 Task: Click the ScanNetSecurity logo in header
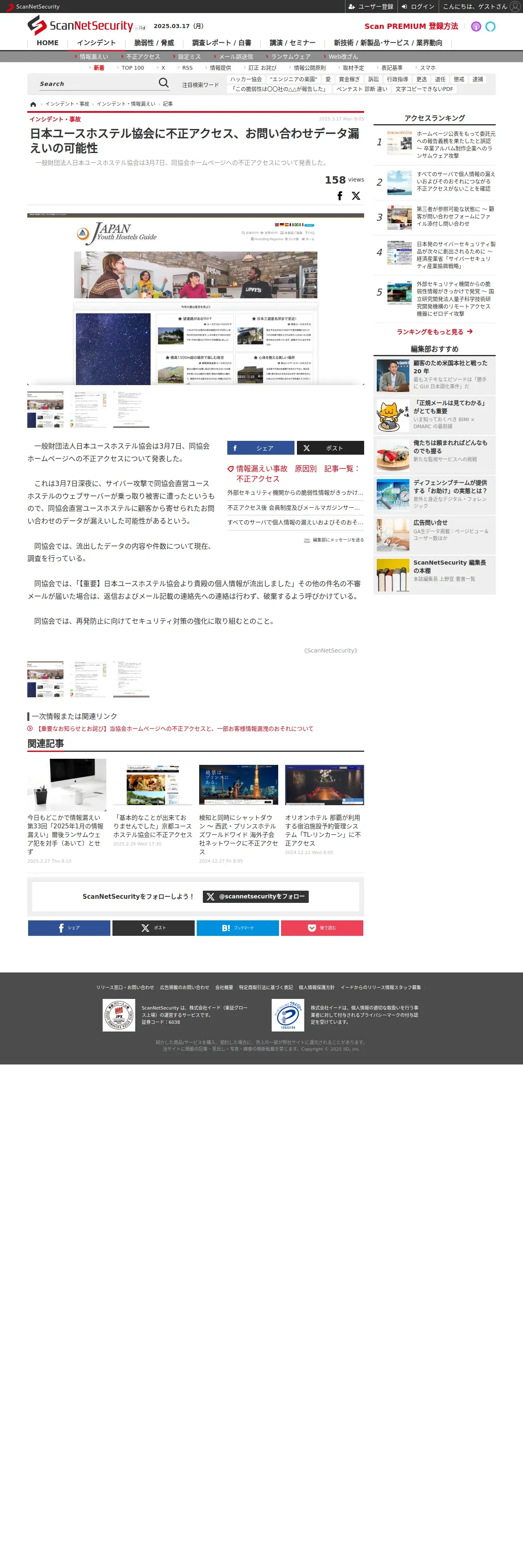click(80, 26)
